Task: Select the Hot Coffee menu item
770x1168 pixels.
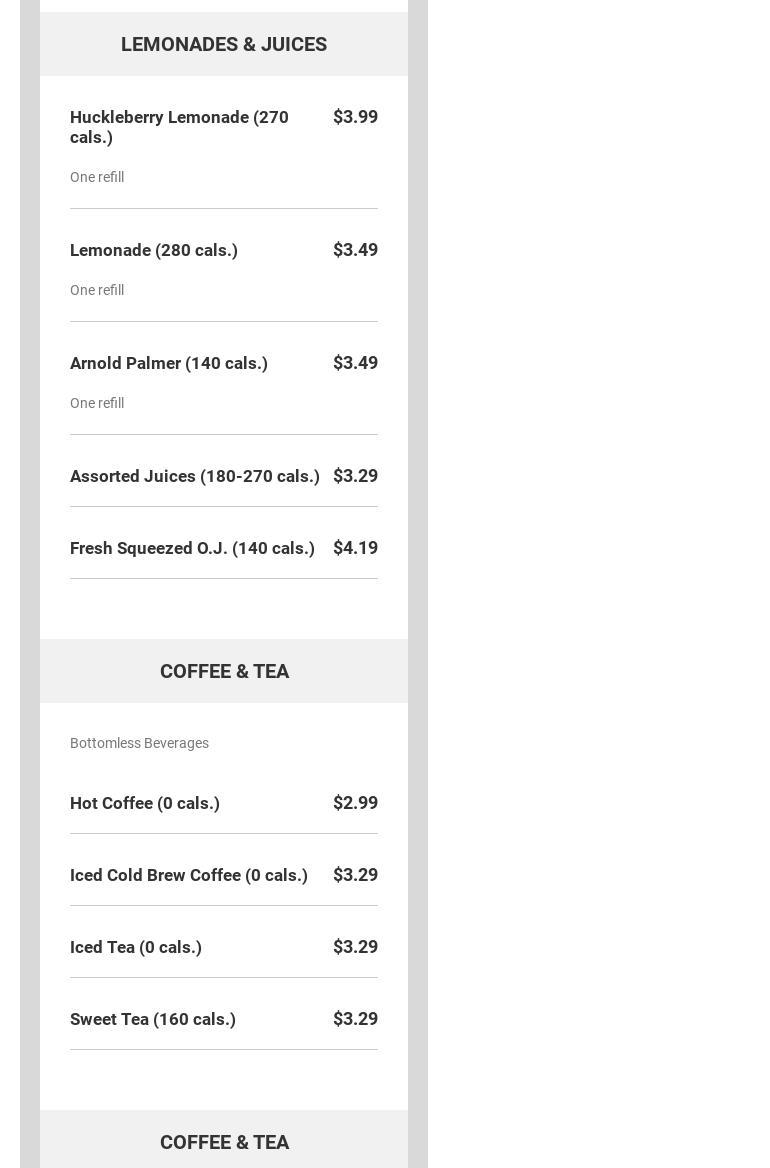Action: pos(145,803)
